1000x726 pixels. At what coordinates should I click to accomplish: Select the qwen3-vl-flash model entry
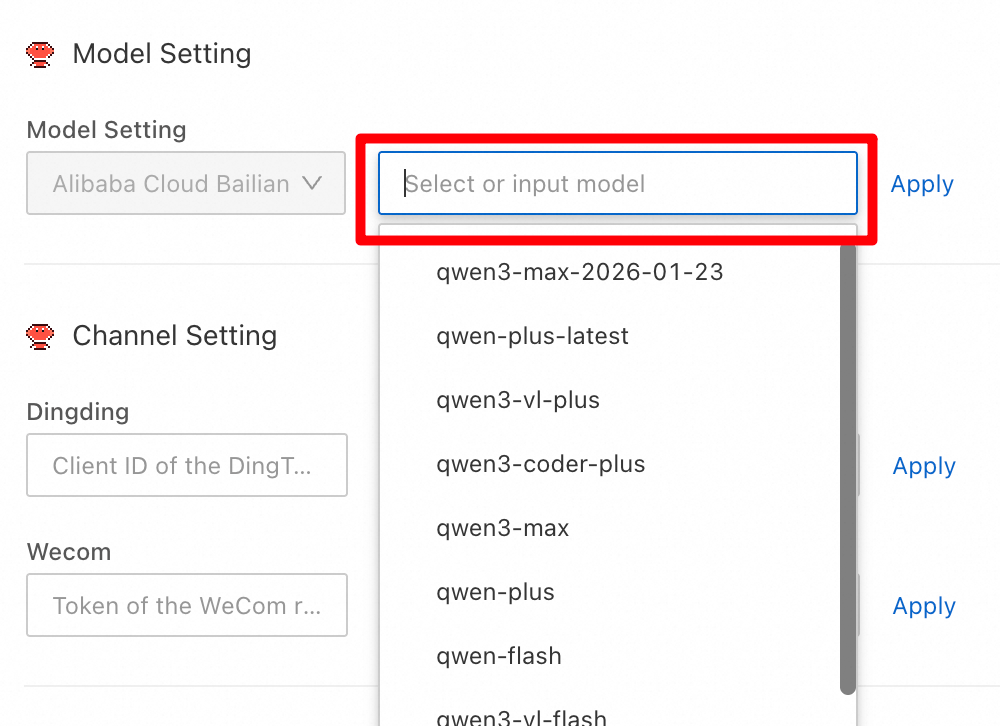click(x=521, y=716)
